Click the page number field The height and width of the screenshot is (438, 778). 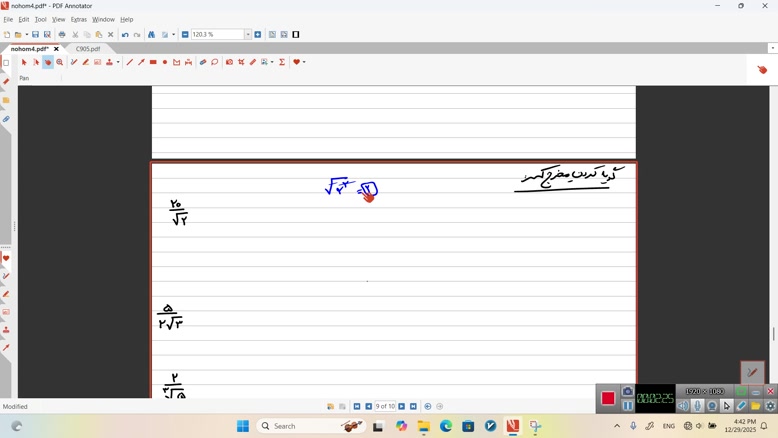coord(385,407)
